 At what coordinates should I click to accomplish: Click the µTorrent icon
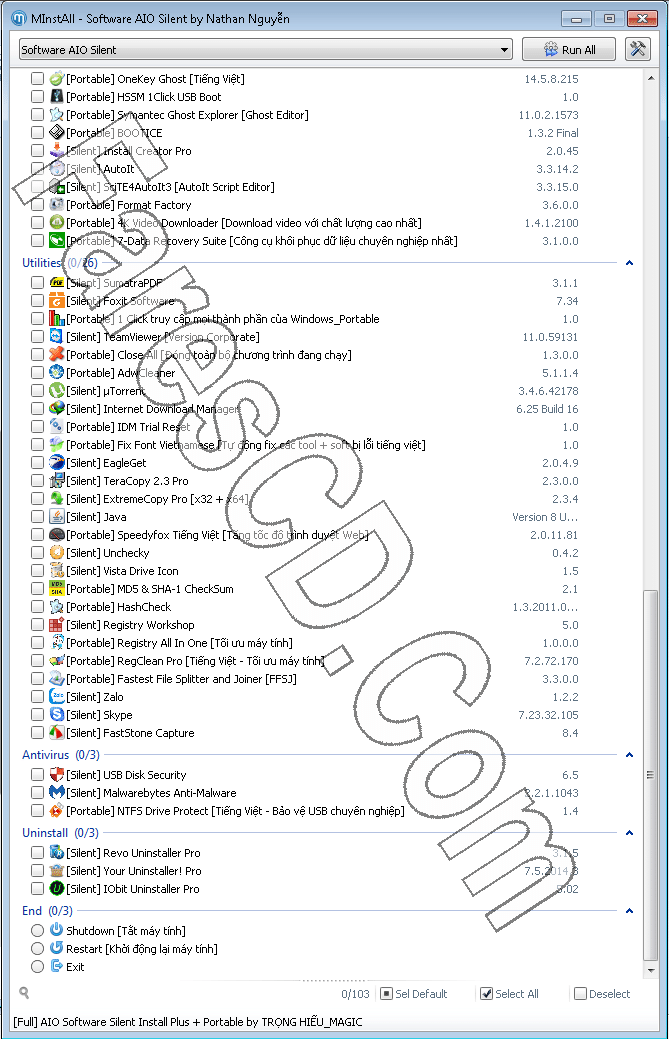tap(57, 391)
